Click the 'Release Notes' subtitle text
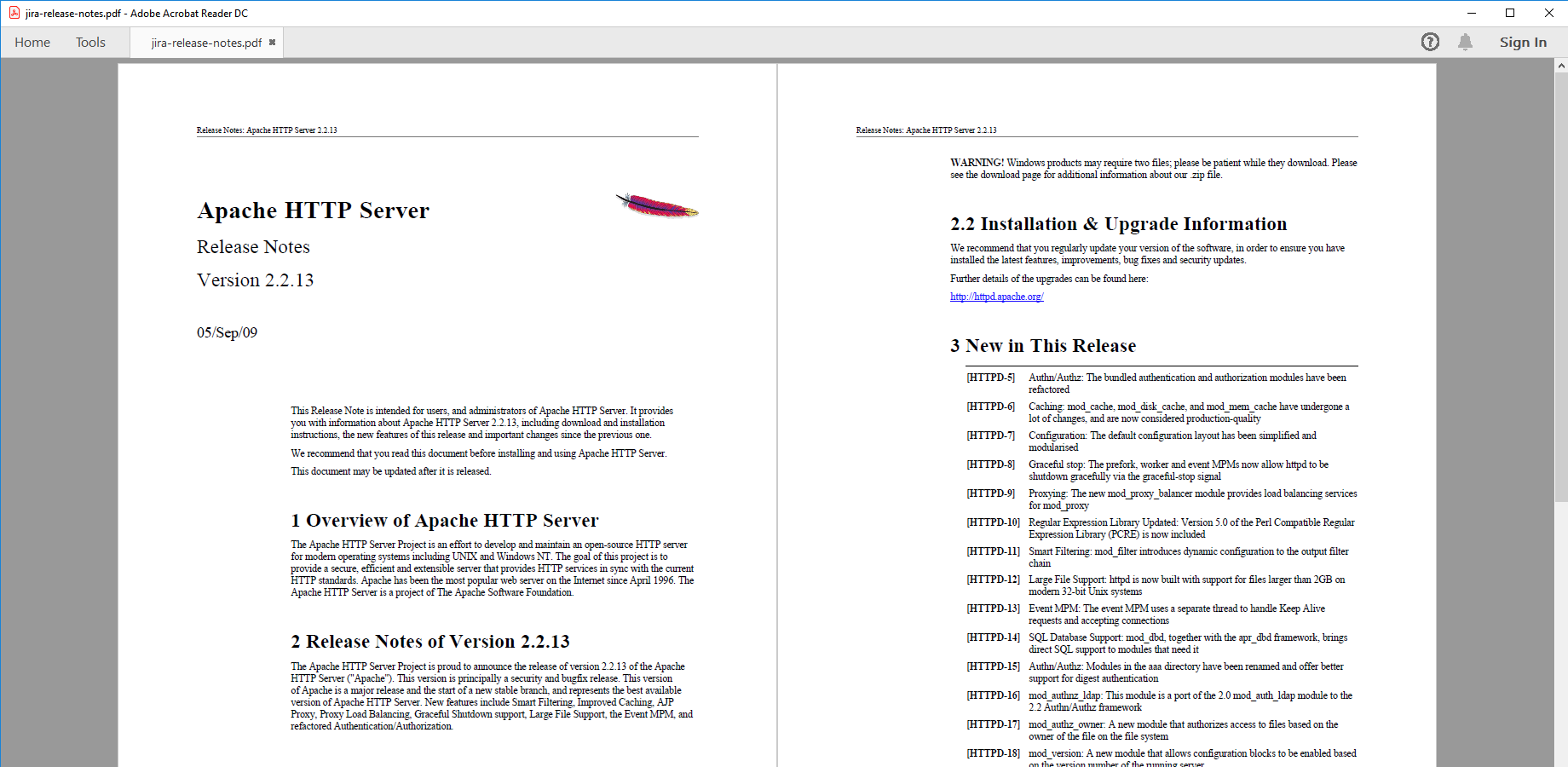Screen dimensions: 1568x767 pyautogui.click(x=253, y=247)
